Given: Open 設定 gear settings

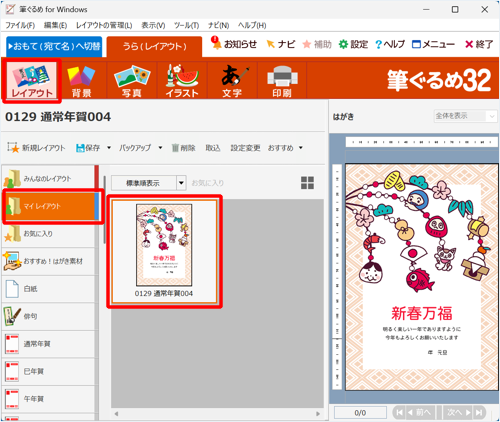Looking at the screenshot, I should (x=353, y=44).
